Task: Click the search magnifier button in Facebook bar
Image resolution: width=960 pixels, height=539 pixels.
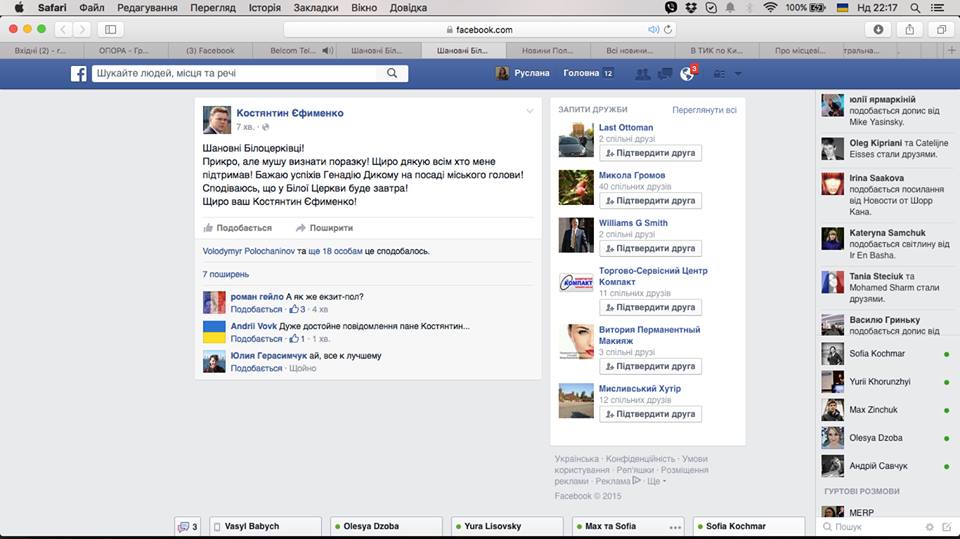Action: 392,73
